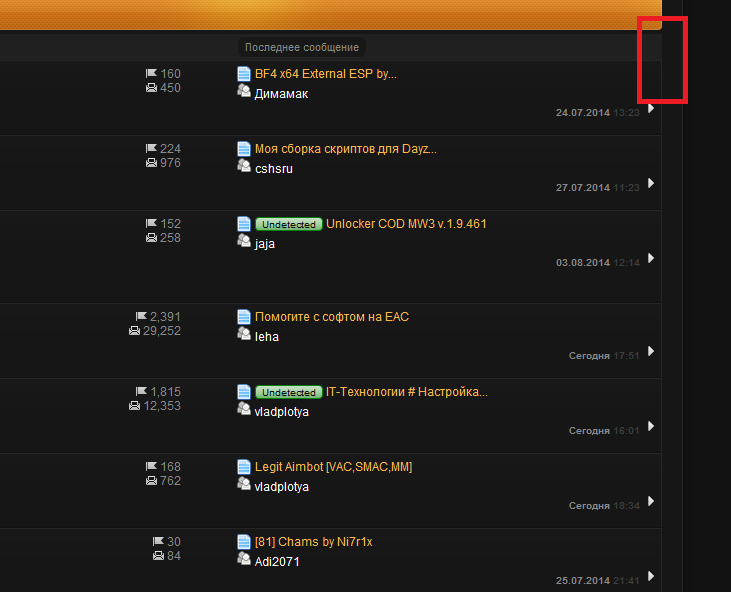Open user profile leha
Image resolution: width=731 pixels, height=592 pixels.
point(267,337)
